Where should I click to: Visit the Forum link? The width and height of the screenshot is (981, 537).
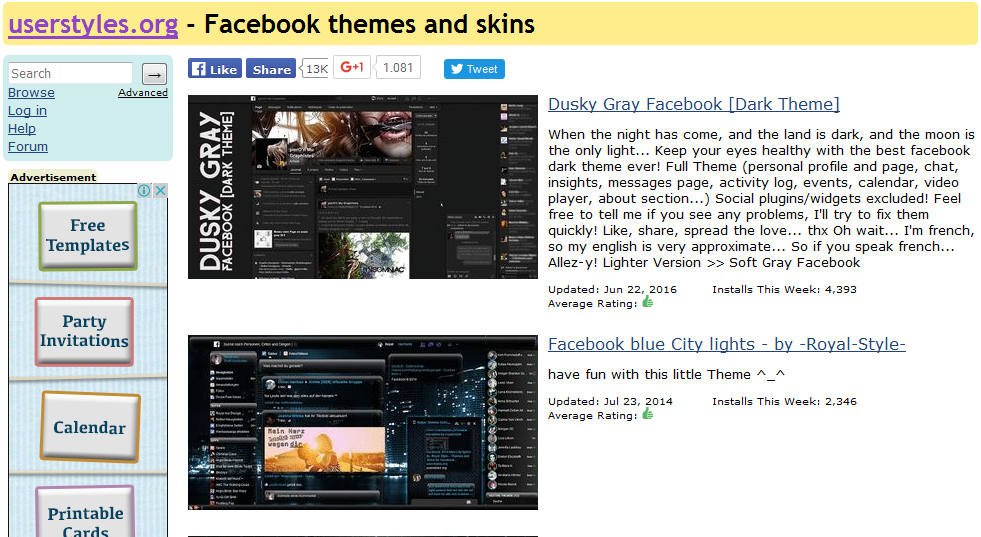click(28, 146)
